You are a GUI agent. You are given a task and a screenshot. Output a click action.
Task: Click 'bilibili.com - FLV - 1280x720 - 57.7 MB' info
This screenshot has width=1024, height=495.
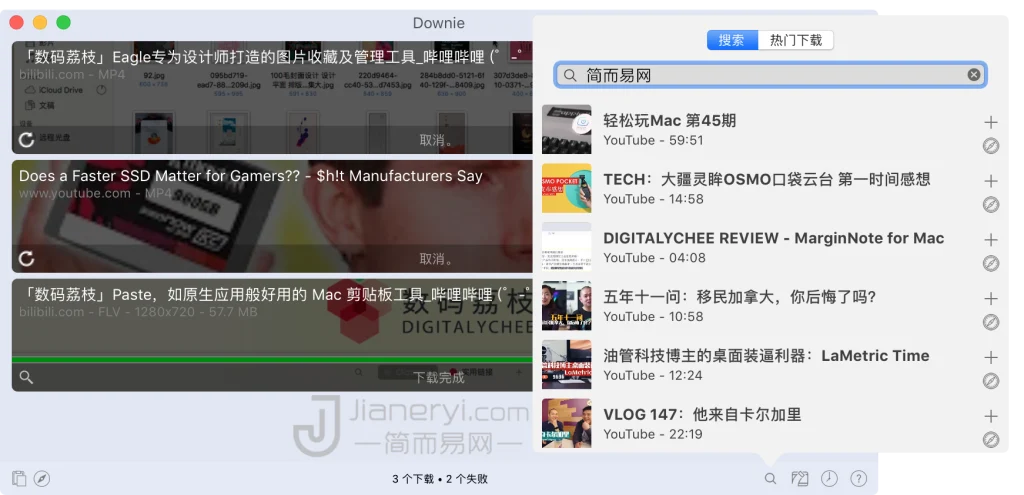[x=138, y=312]
